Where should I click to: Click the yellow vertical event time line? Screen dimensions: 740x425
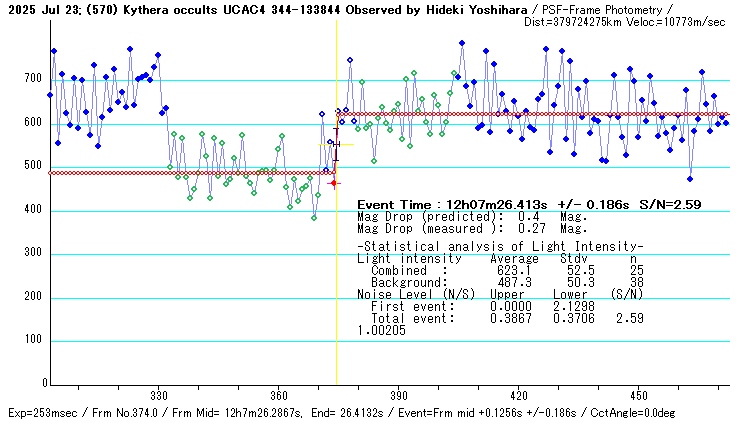coord(336,300)
